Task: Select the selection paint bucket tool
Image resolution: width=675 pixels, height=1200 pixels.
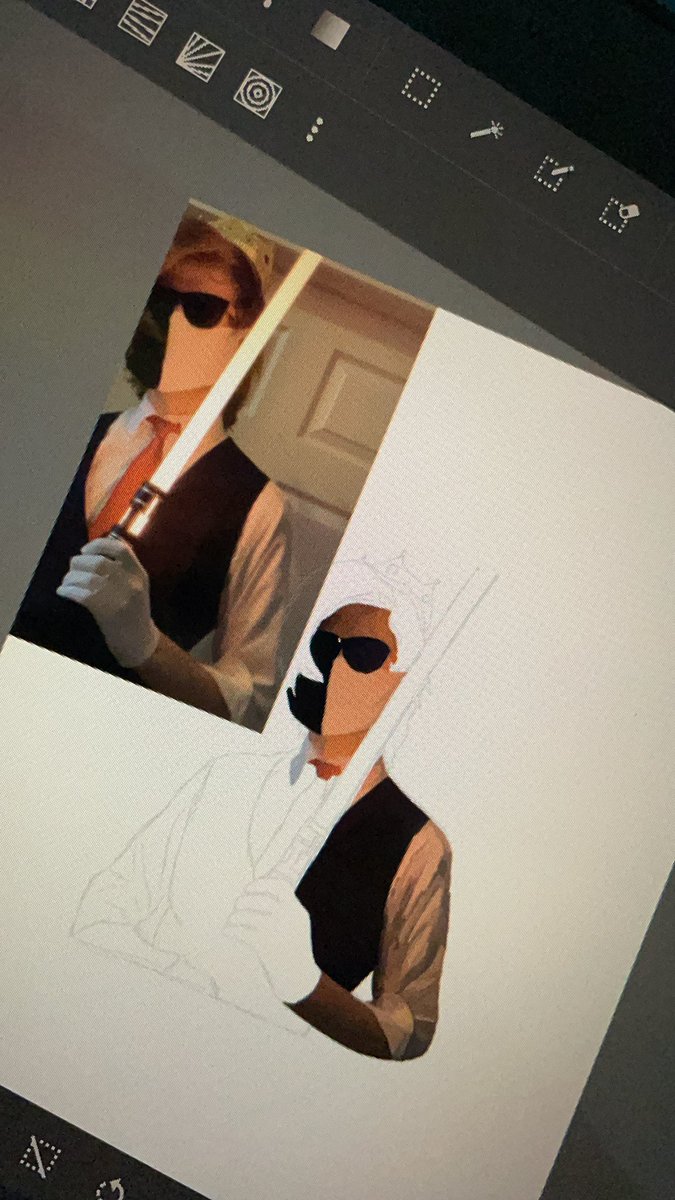Action: tap(618, 215)
